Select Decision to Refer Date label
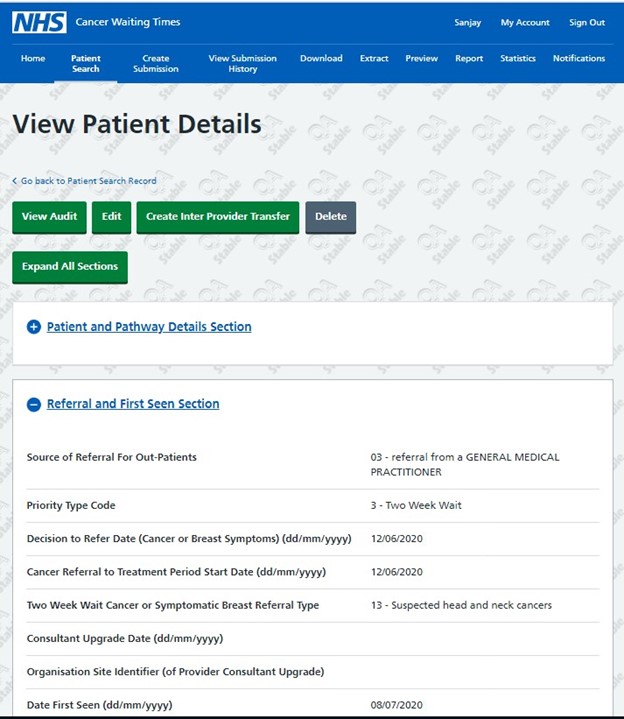The image size is (624, 719). pos(189,539)
